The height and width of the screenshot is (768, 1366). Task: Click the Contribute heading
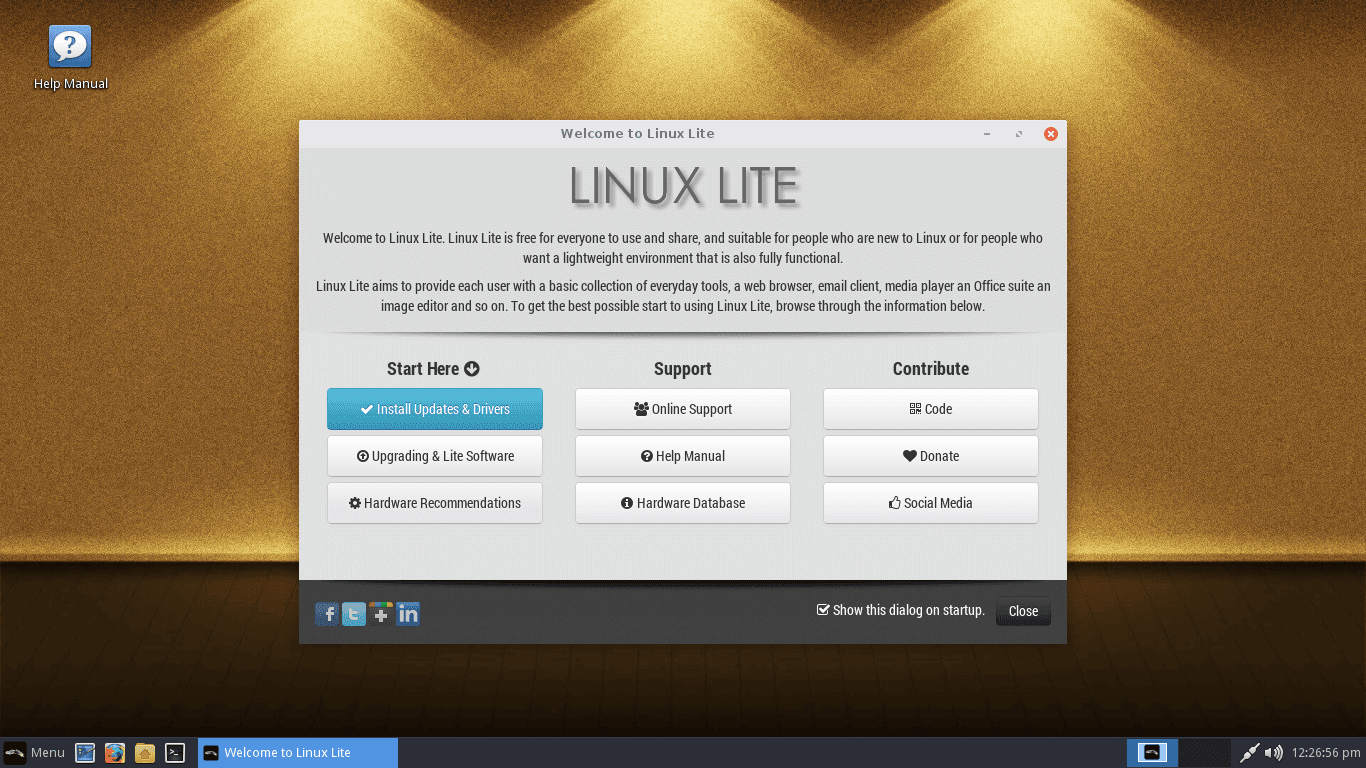[x=931, y=369]
